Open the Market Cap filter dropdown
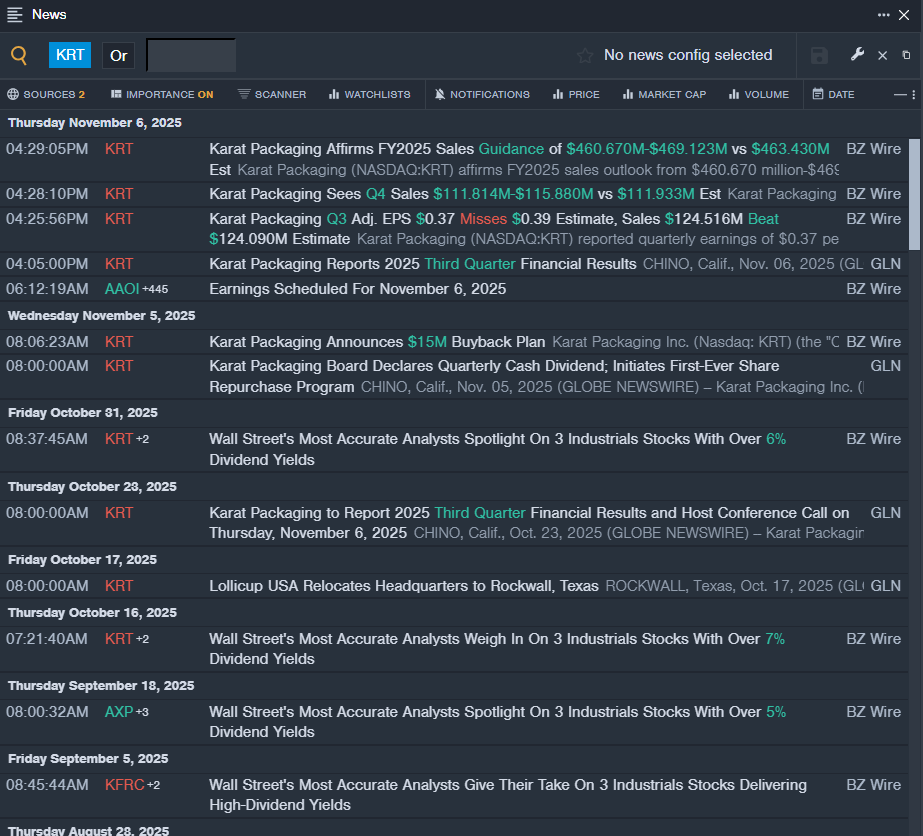 click(x=663, y=94)
